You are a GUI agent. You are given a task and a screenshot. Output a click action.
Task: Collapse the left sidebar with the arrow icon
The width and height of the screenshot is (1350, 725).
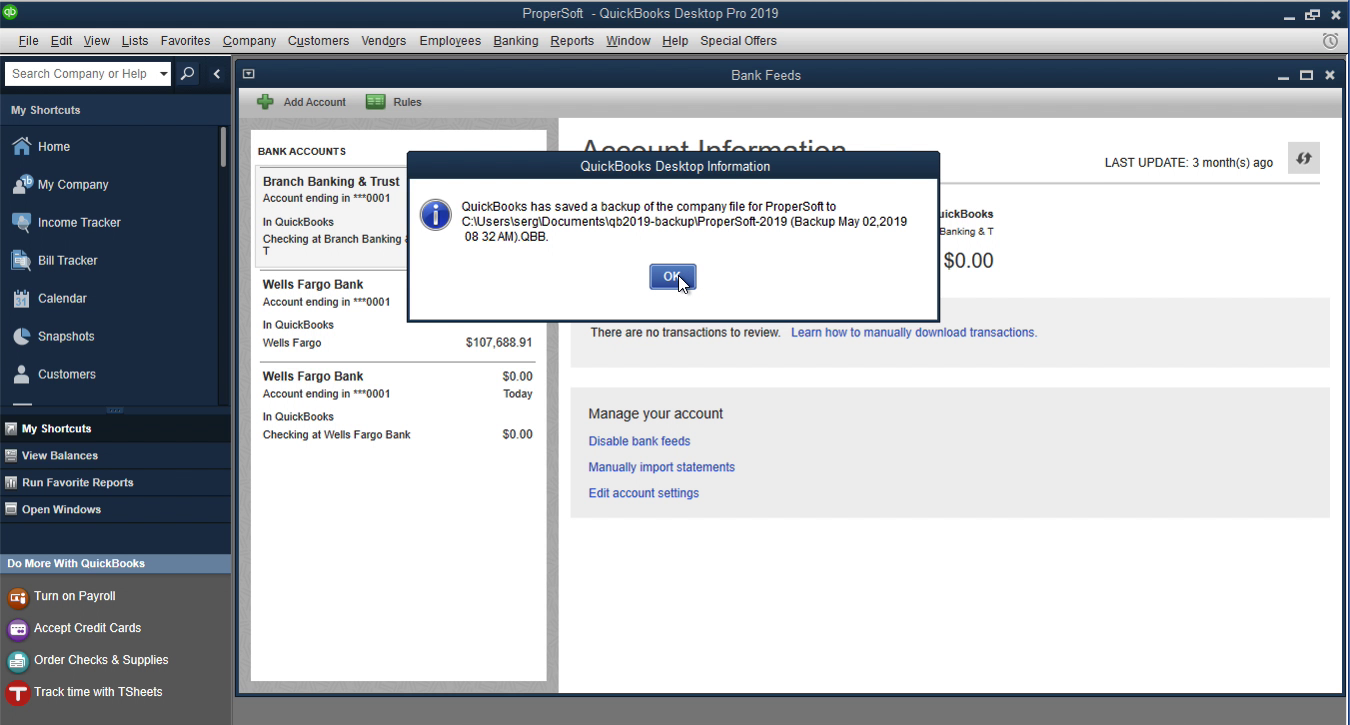tap(217, 74)
